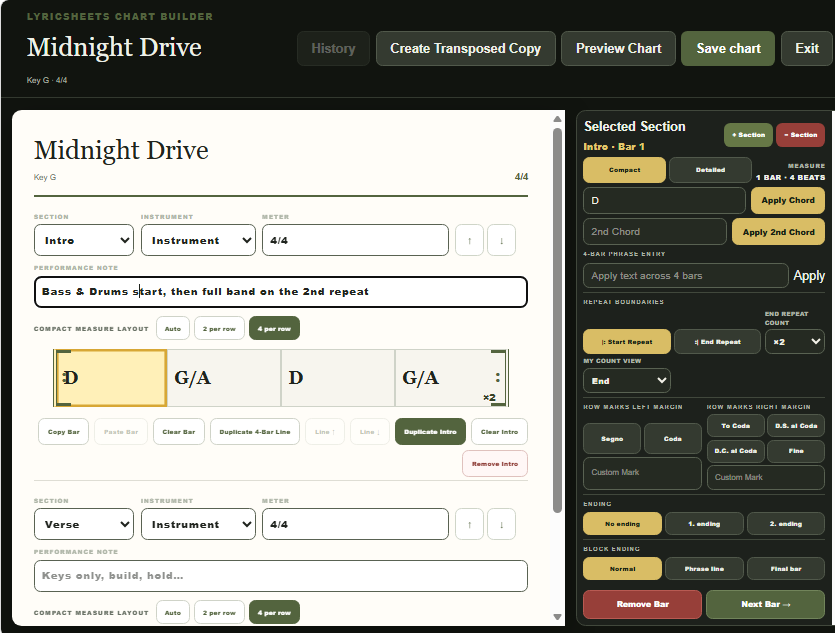835x633 pixels.
Task: Click Apply Chord button
Action: (x=788, y=200)
